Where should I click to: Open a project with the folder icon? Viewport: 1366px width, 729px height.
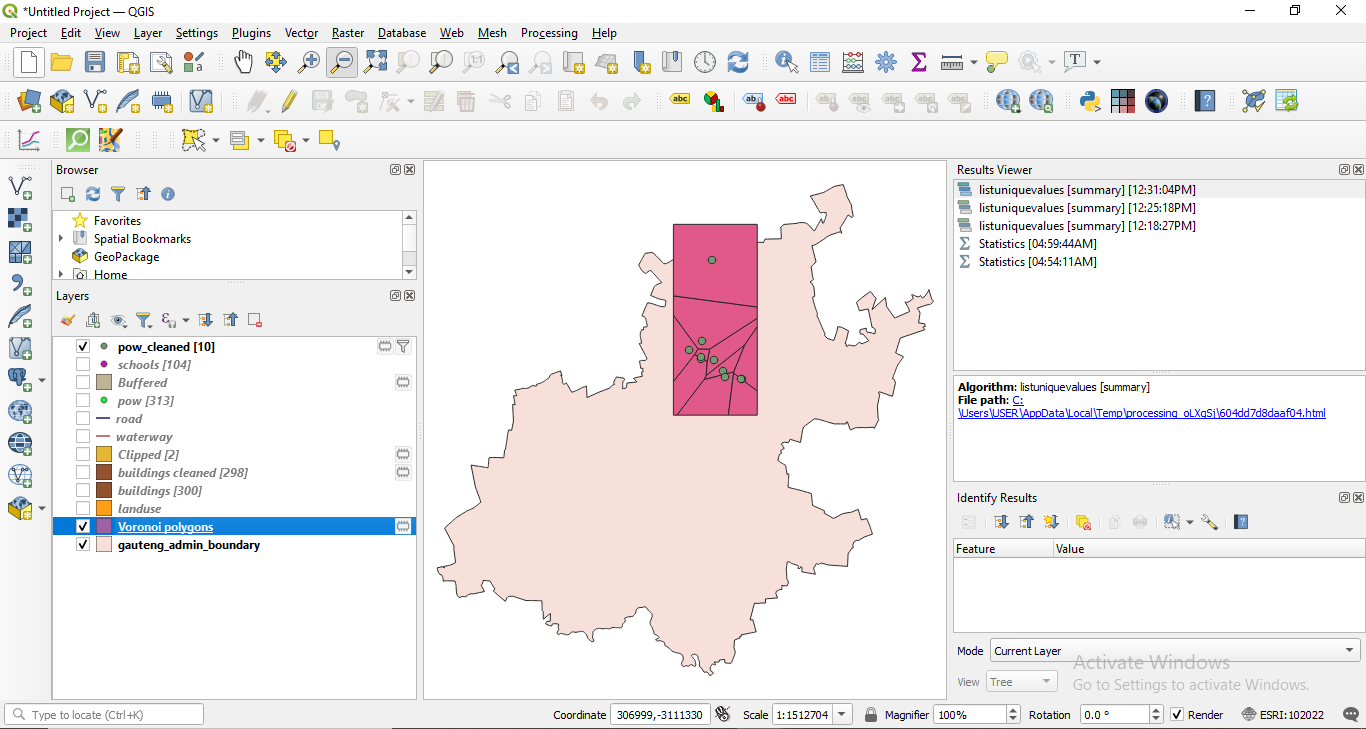click(x=62, y=62)
